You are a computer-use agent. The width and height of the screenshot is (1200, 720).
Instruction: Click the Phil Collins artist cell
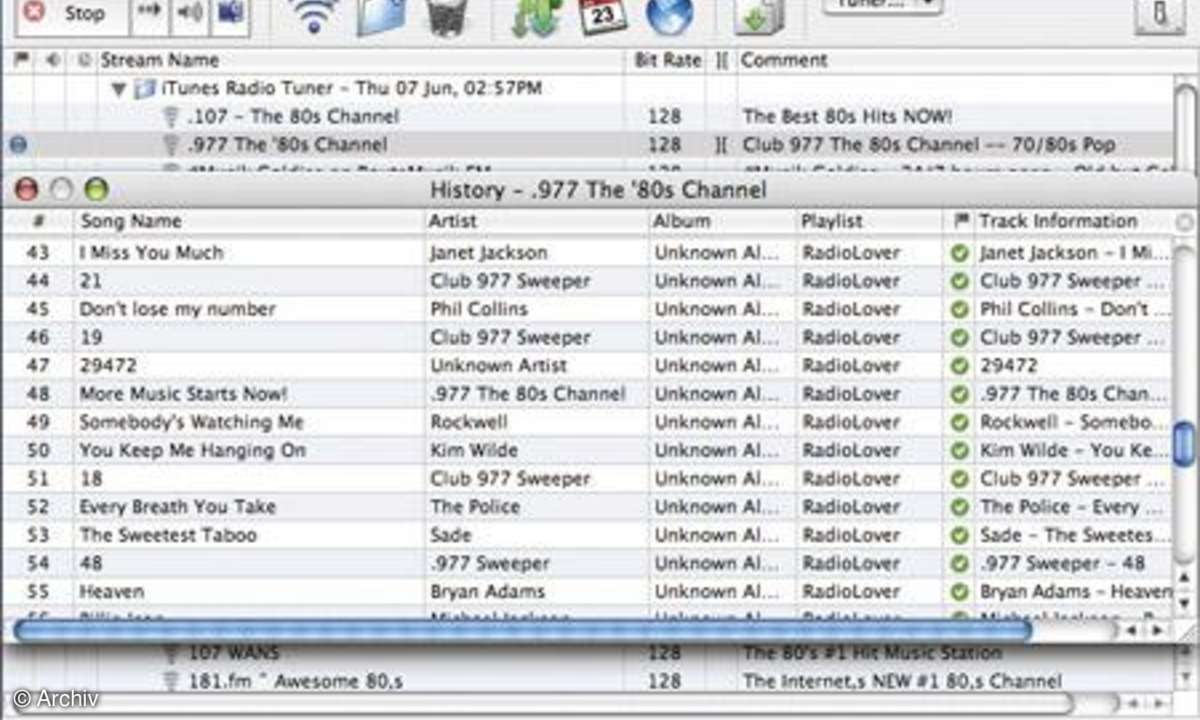point(479,309)
